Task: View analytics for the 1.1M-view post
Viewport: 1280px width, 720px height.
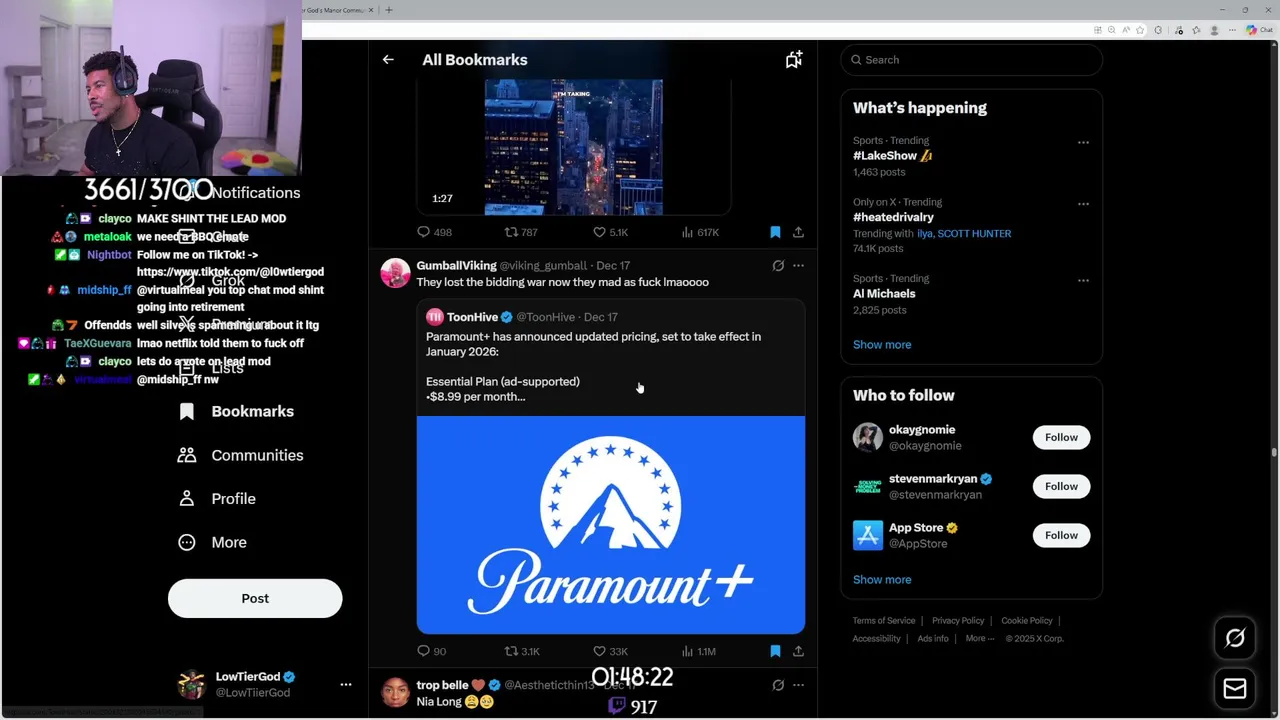Action: 699,651
